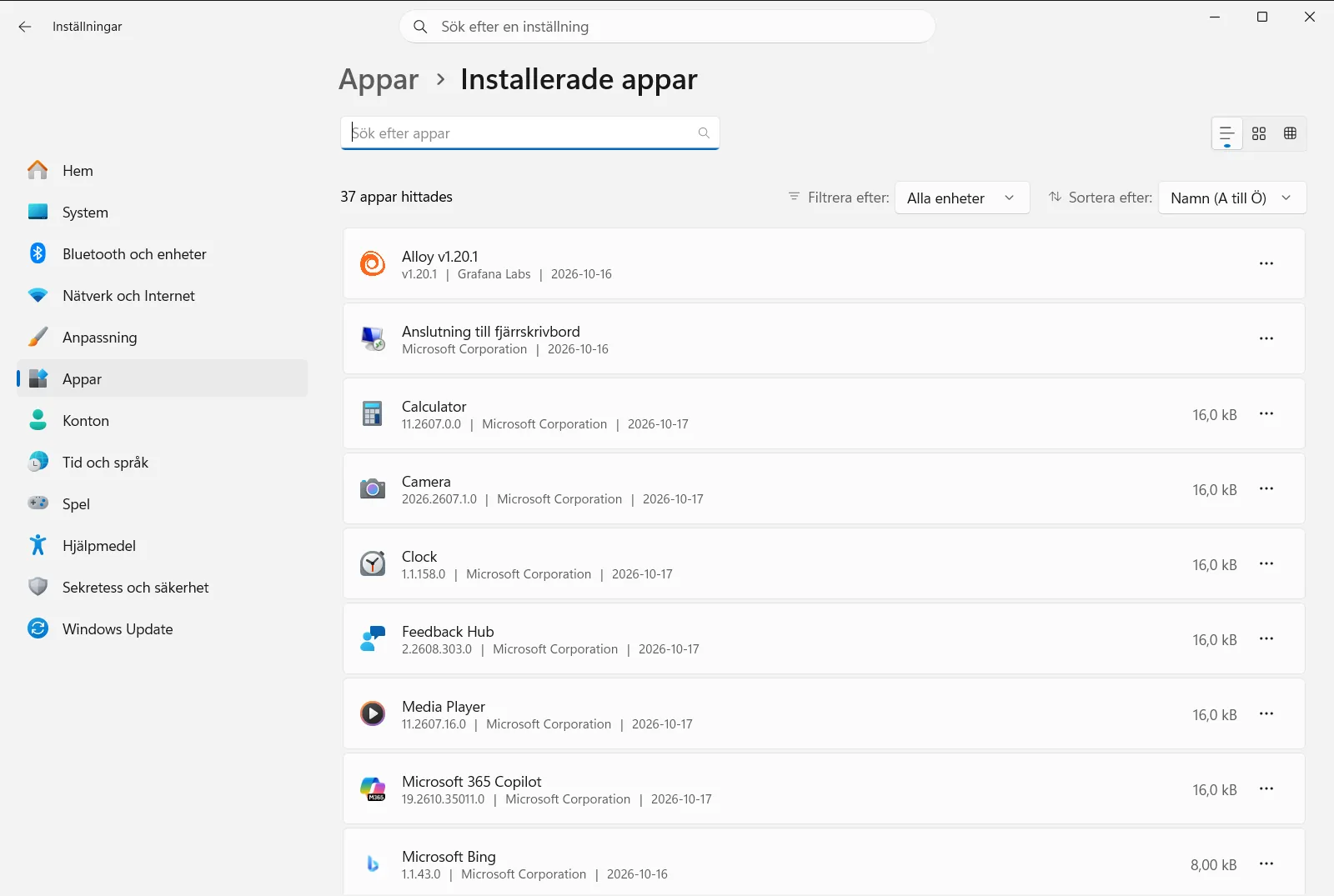Click the Sök efter en inställning box
Viewport: 1334px width, 896px height.
667,27
